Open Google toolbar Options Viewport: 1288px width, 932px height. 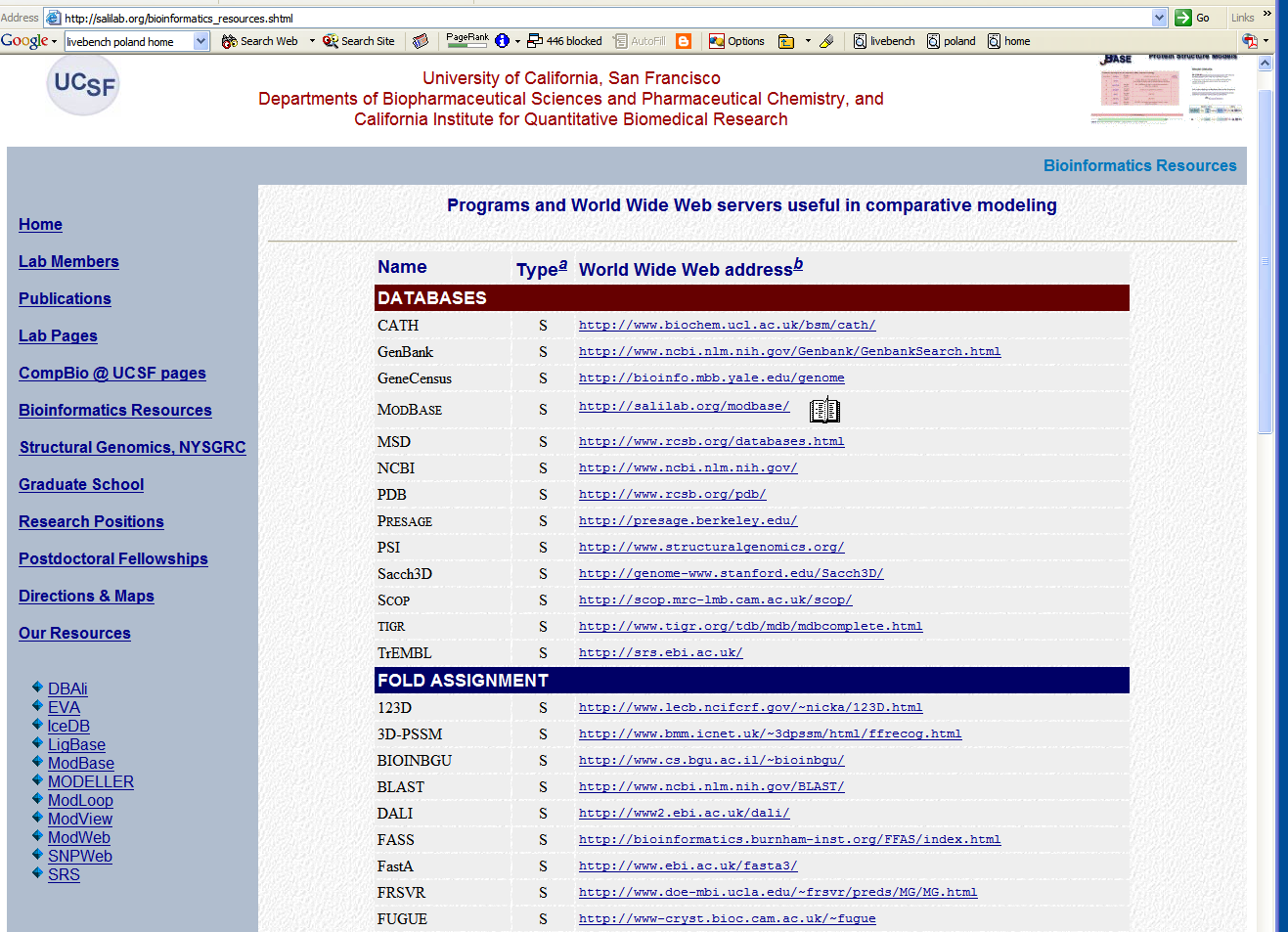(x=736, y=41)
